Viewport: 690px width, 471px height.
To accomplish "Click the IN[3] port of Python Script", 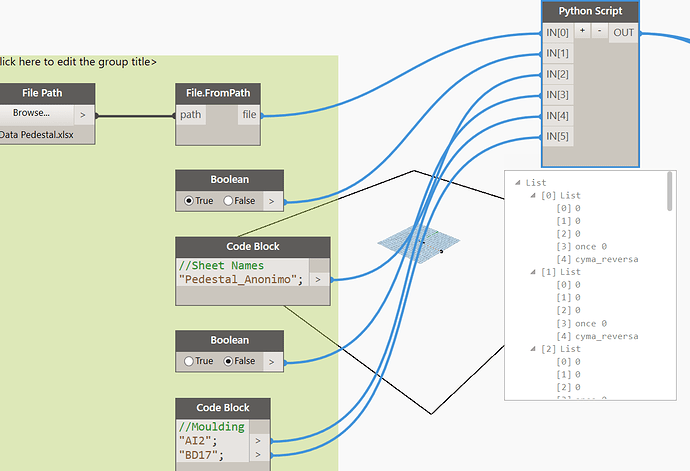I will tap(558, 95).
